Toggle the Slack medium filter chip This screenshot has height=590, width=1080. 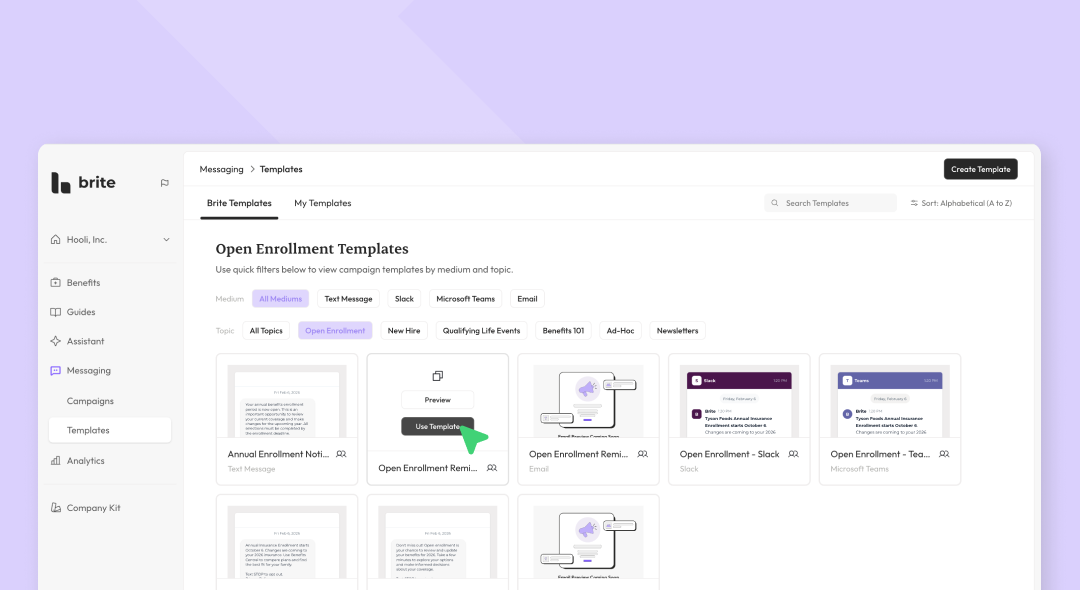pyautogui.click(x=404, y=299)
